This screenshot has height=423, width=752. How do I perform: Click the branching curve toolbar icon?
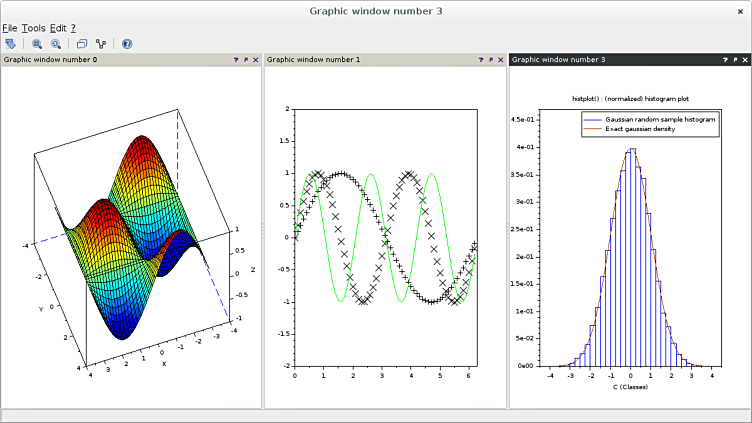click(101, 44)
